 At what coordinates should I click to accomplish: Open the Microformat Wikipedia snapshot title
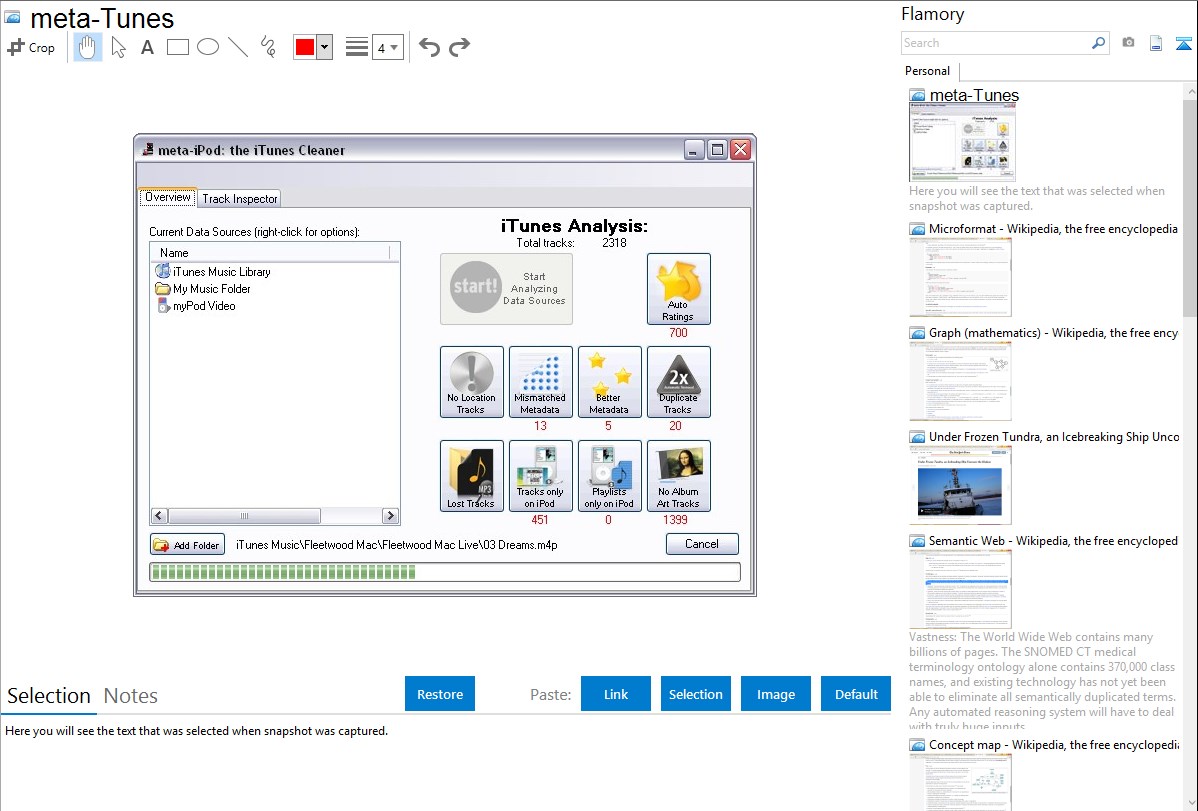[1053, 229]
